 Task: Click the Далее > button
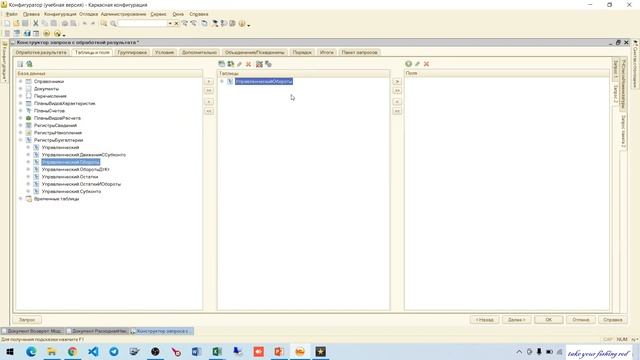point(516,320)
